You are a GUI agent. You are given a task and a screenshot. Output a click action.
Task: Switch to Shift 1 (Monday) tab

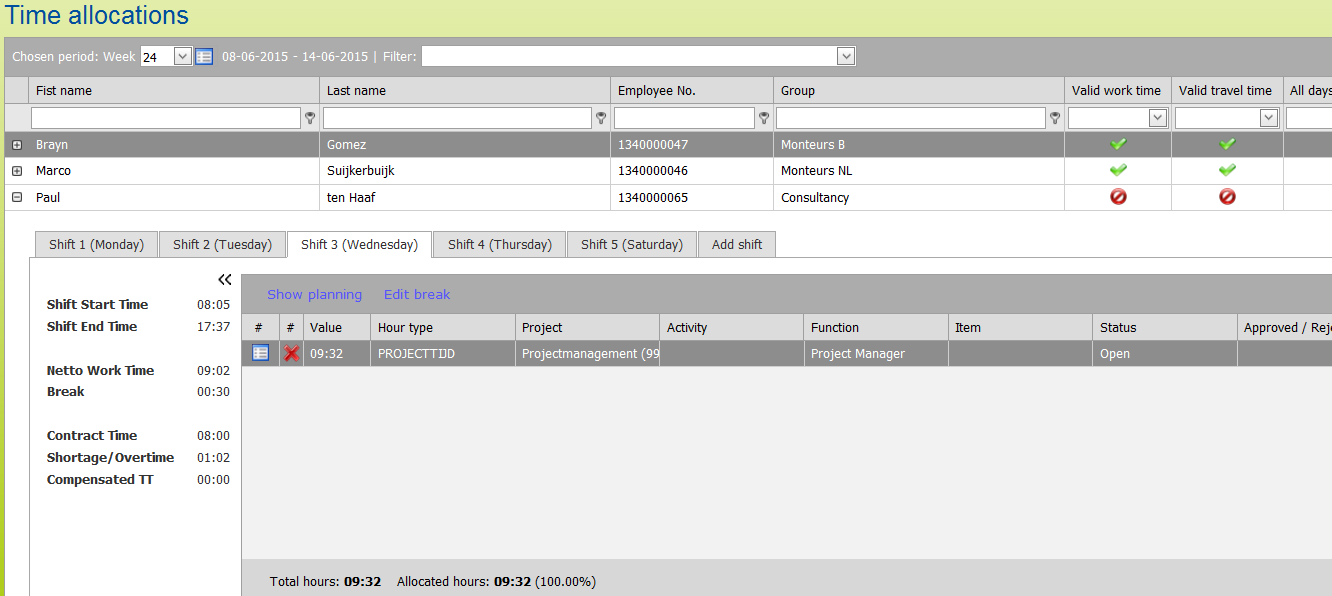96,245
